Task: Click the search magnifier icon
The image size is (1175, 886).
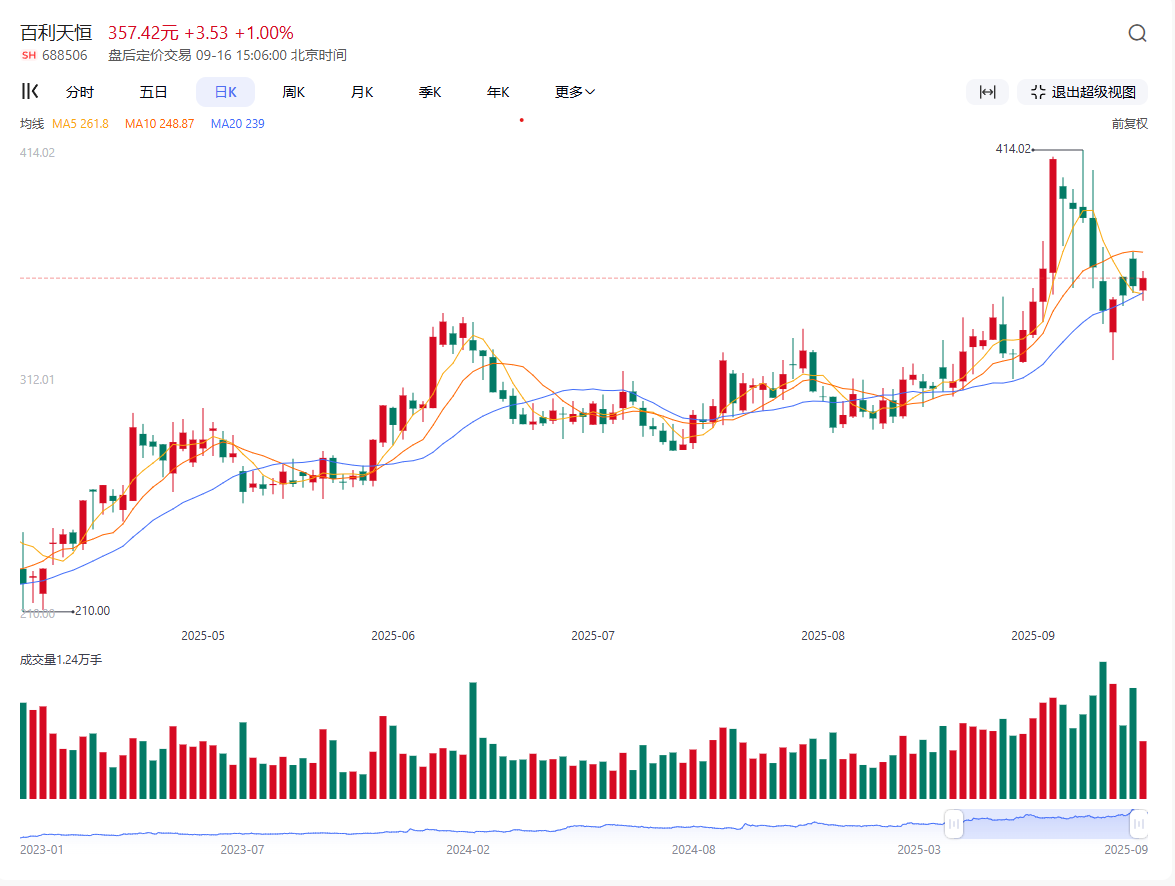Action: [1137, 33]
